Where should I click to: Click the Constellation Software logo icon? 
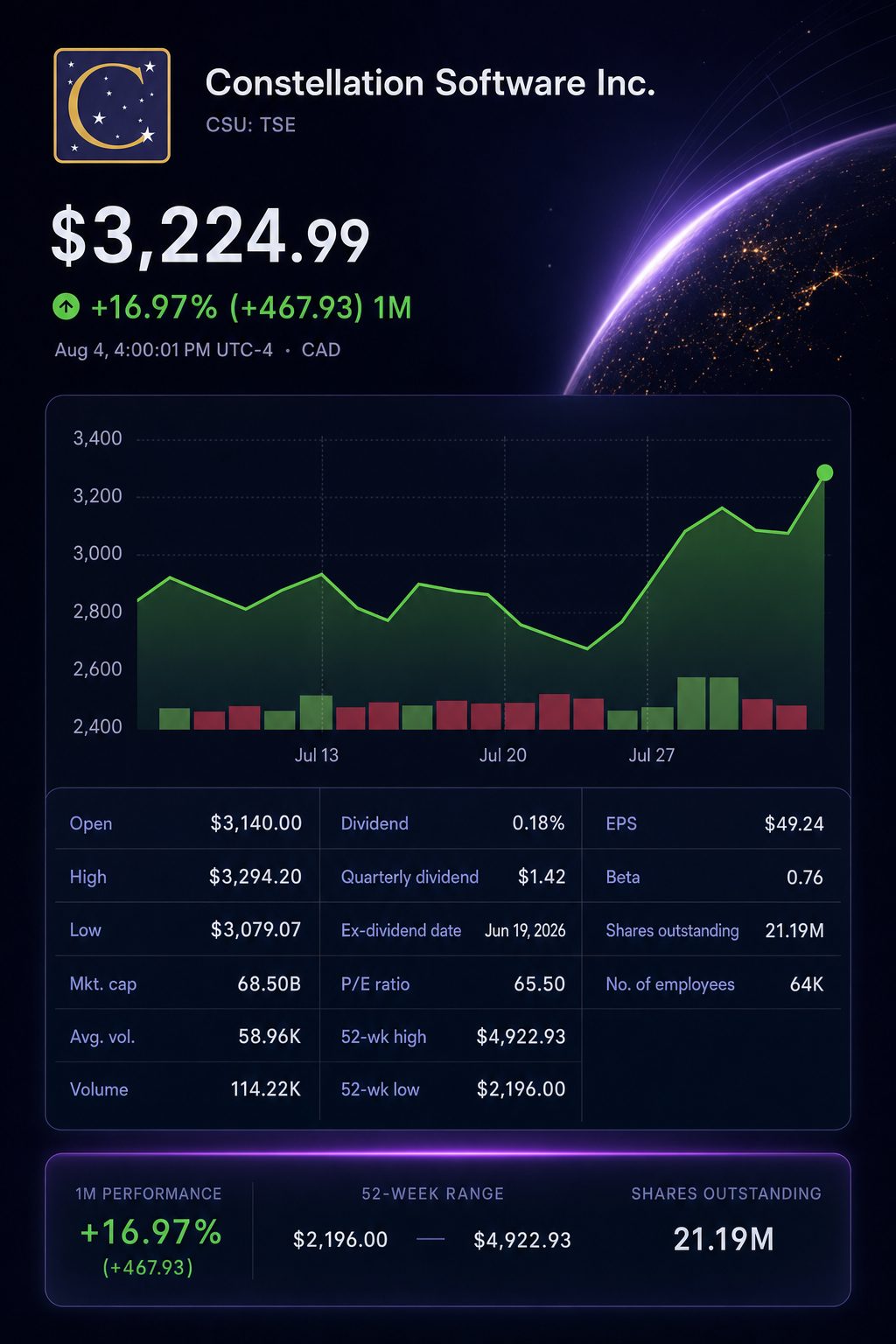112,105
